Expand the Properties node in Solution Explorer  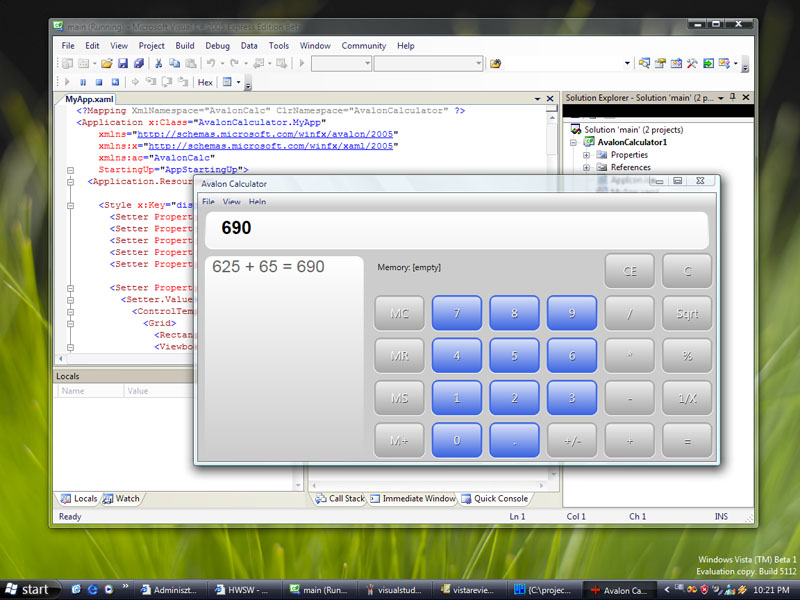pos(586,155)
